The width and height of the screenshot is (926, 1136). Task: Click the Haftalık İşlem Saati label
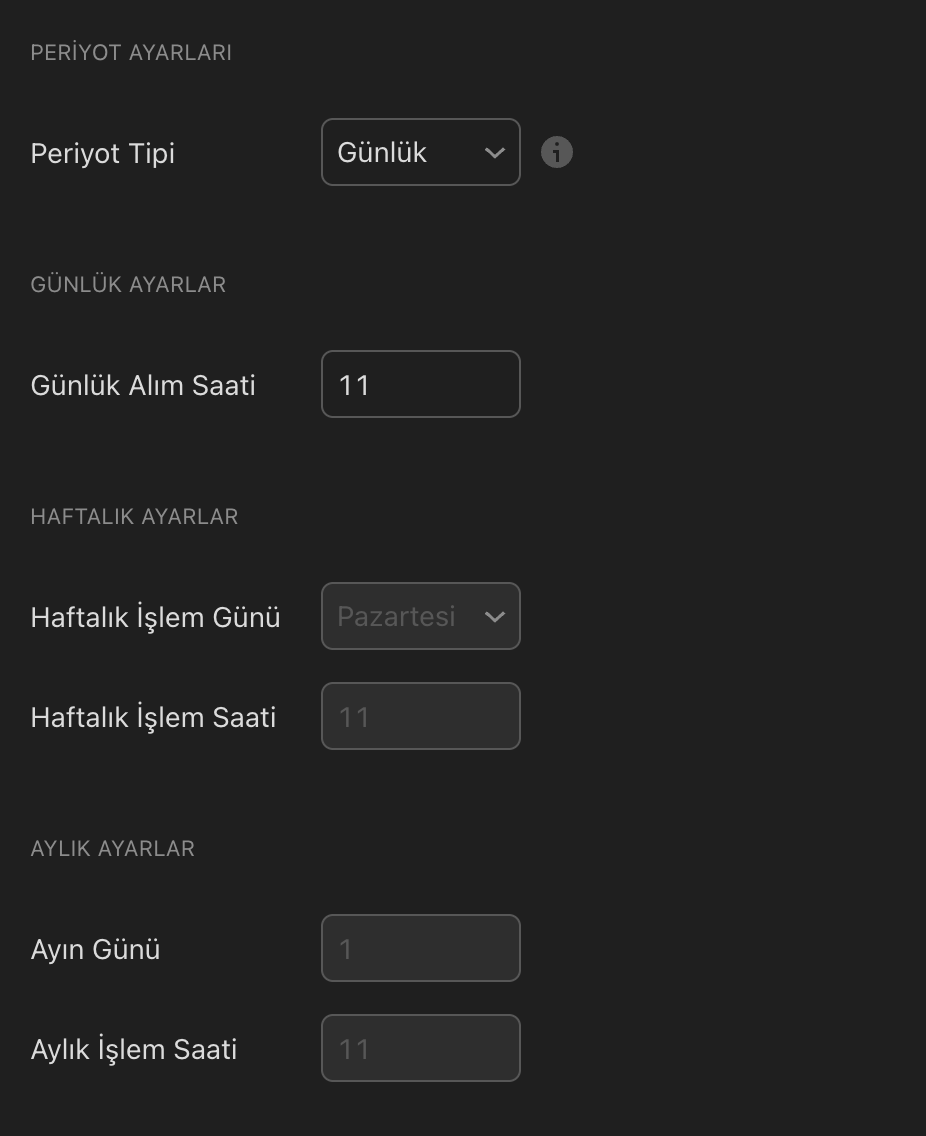pos(153,717)
